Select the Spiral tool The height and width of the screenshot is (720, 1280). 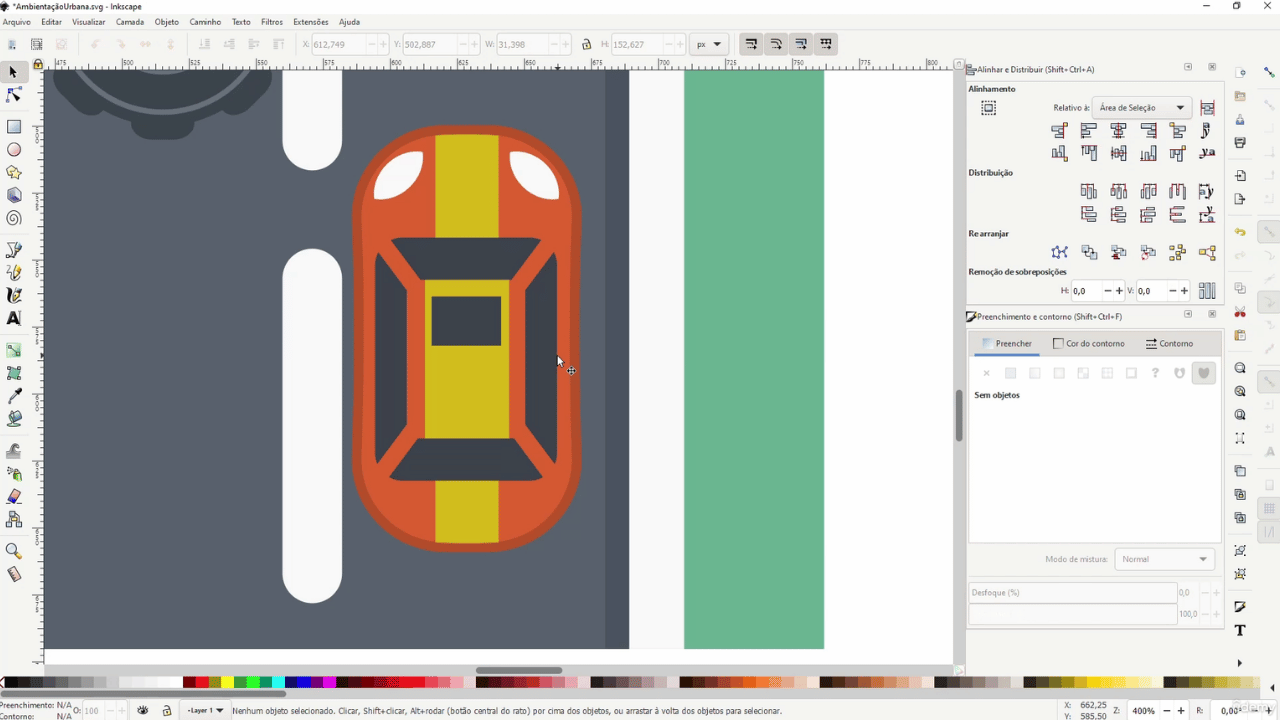14,218
